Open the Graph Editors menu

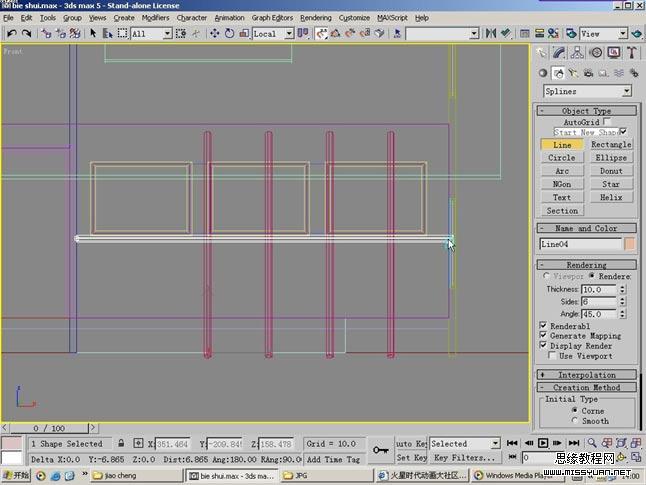tap(272, 18)
